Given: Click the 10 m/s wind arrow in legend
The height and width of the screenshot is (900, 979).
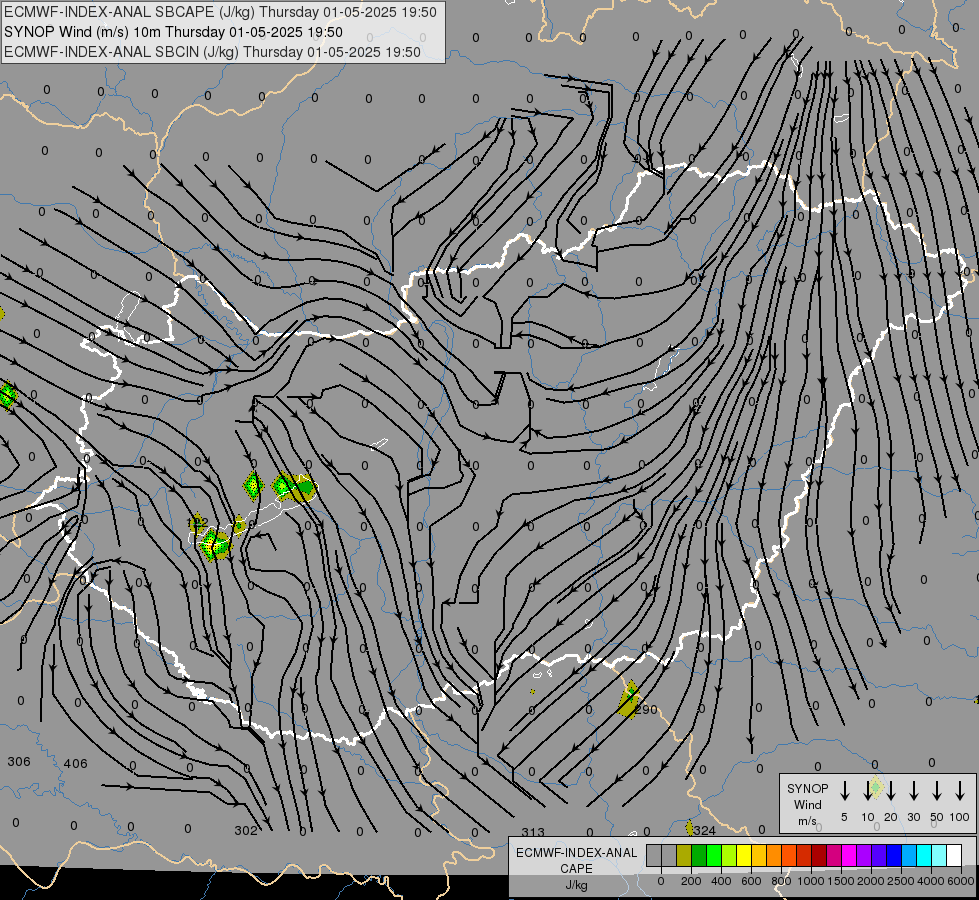Looking at the screenshot, I should click(867, 790).
